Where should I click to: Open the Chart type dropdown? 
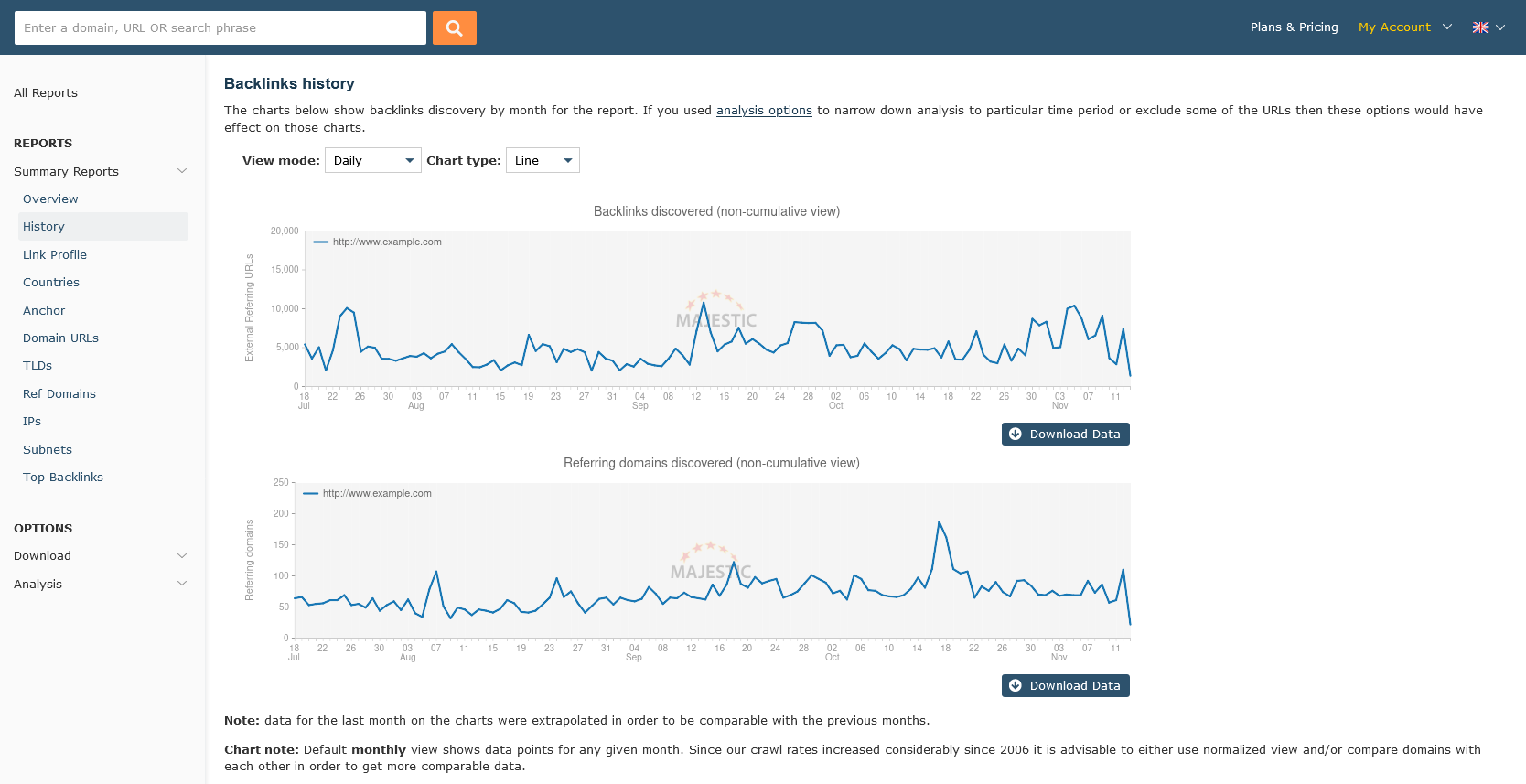[543, 161]
